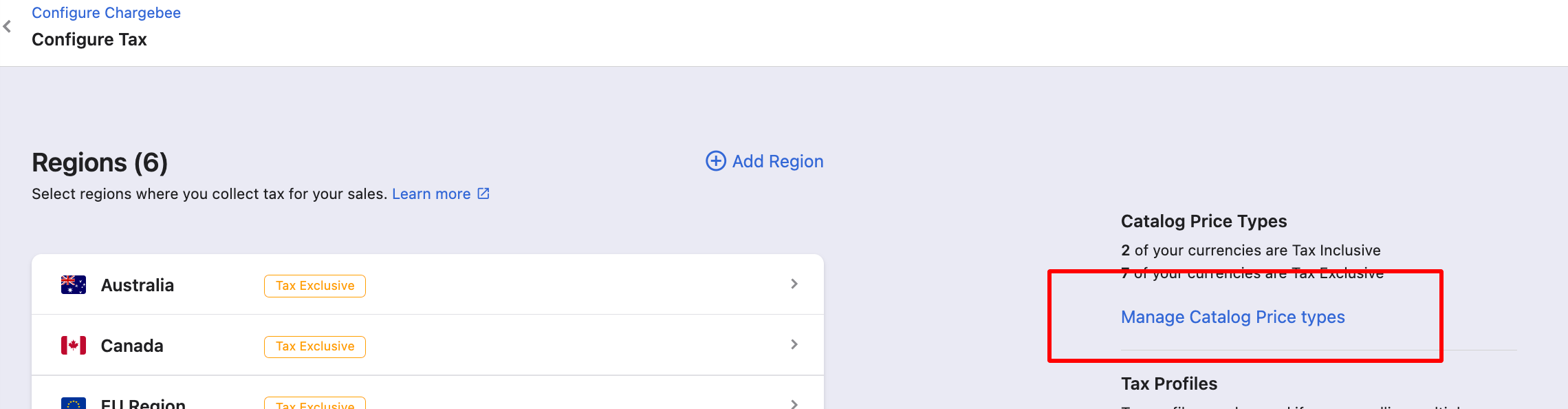
Task: Click Australia's Tax Exclusive badge
Action: [x=315, y=286]
